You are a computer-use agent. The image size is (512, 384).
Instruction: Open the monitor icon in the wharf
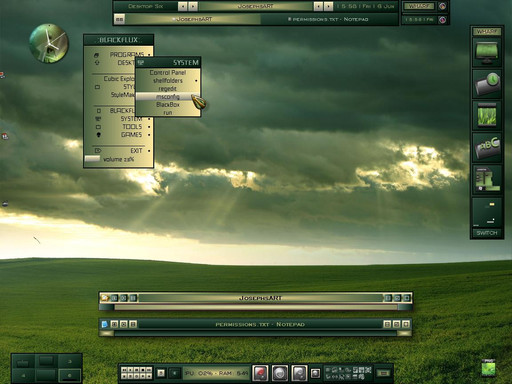(487, 53)
